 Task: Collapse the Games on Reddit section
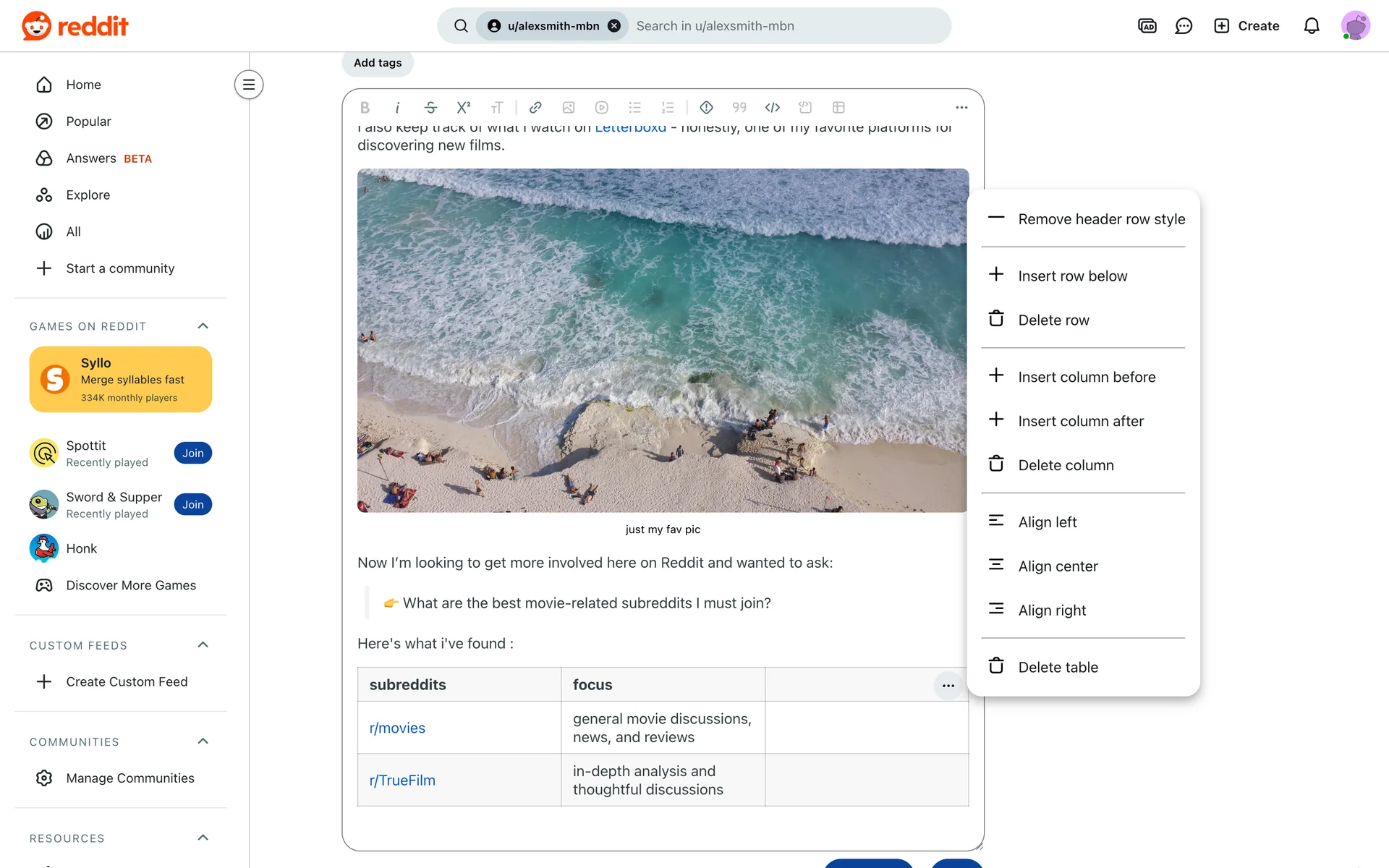click(x=203, y=326)
